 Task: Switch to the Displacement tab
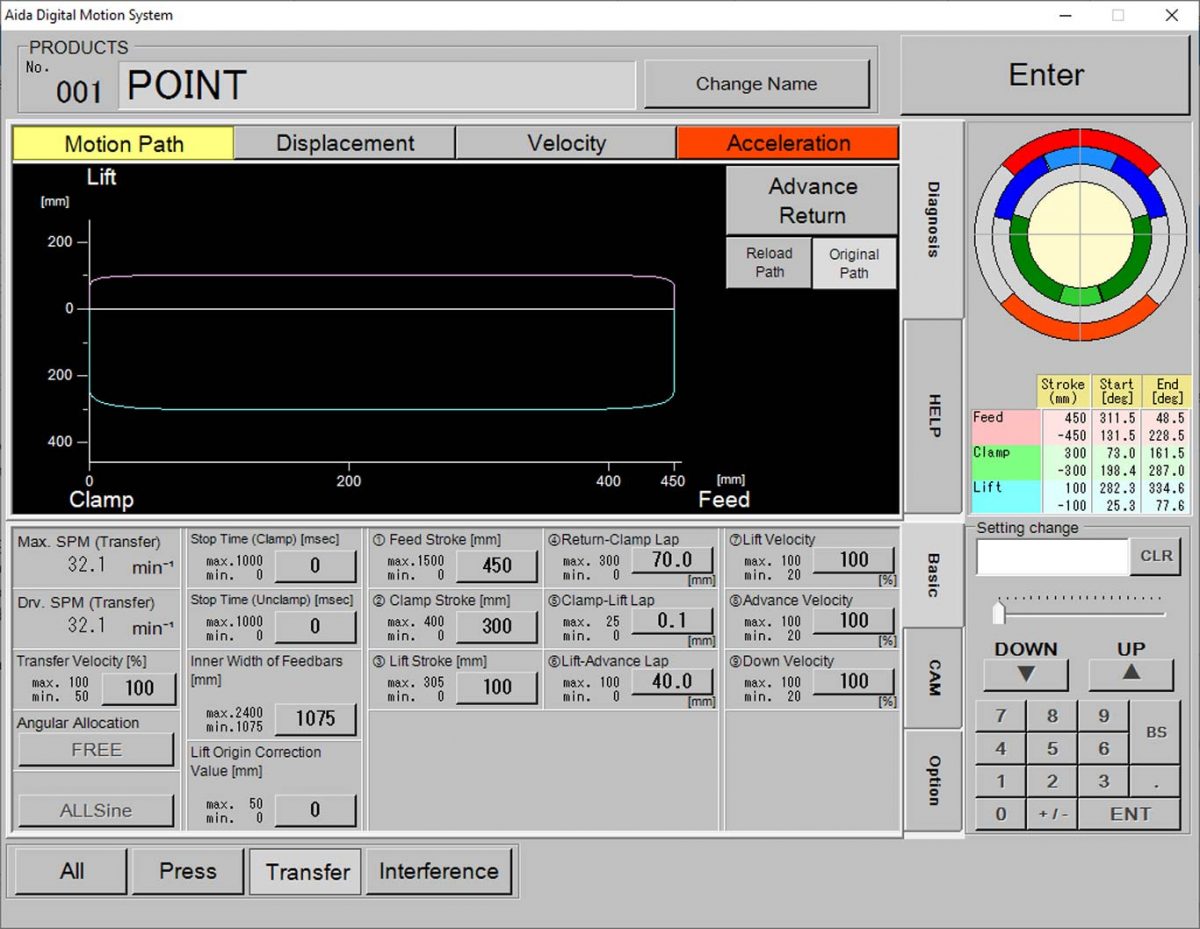pos(344,143)
